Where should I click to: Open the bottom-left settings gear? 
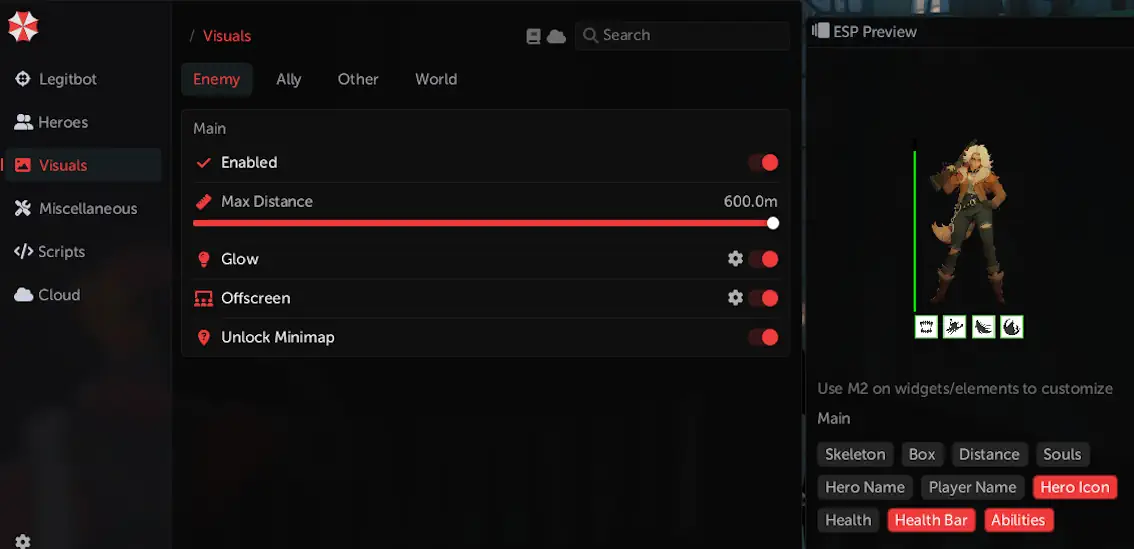23,541
